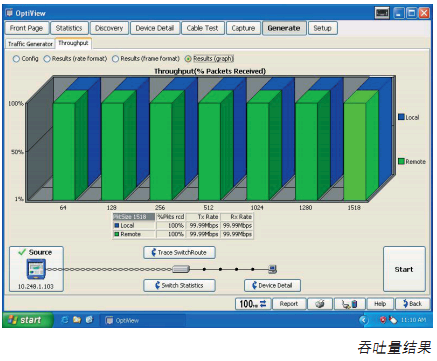Click the switch icon on the route
The height and width of the screenshot is (361, 437).
181,269
